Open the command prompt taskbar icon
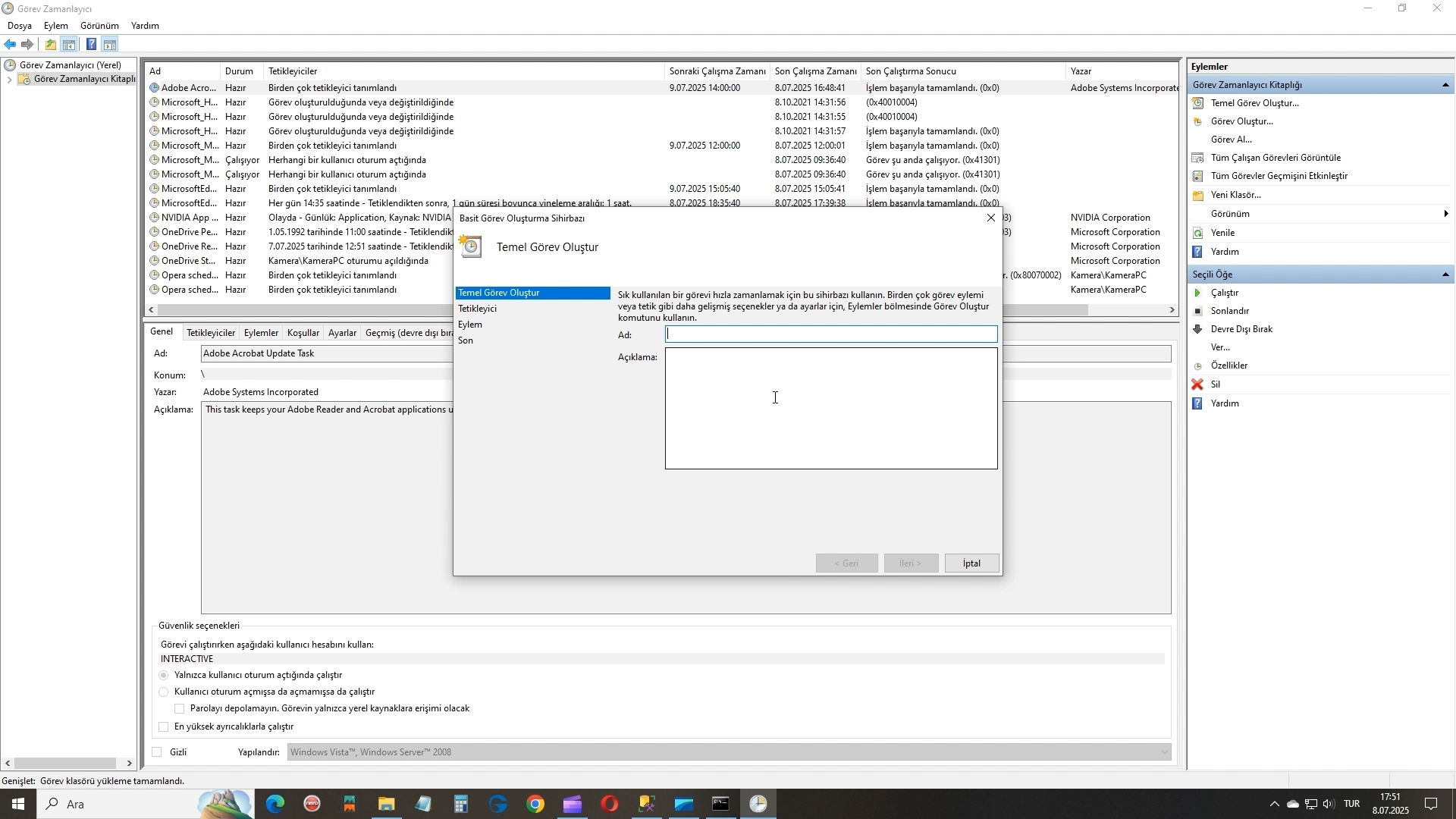This screenshot has height=819, width=1456. point(721,804)
